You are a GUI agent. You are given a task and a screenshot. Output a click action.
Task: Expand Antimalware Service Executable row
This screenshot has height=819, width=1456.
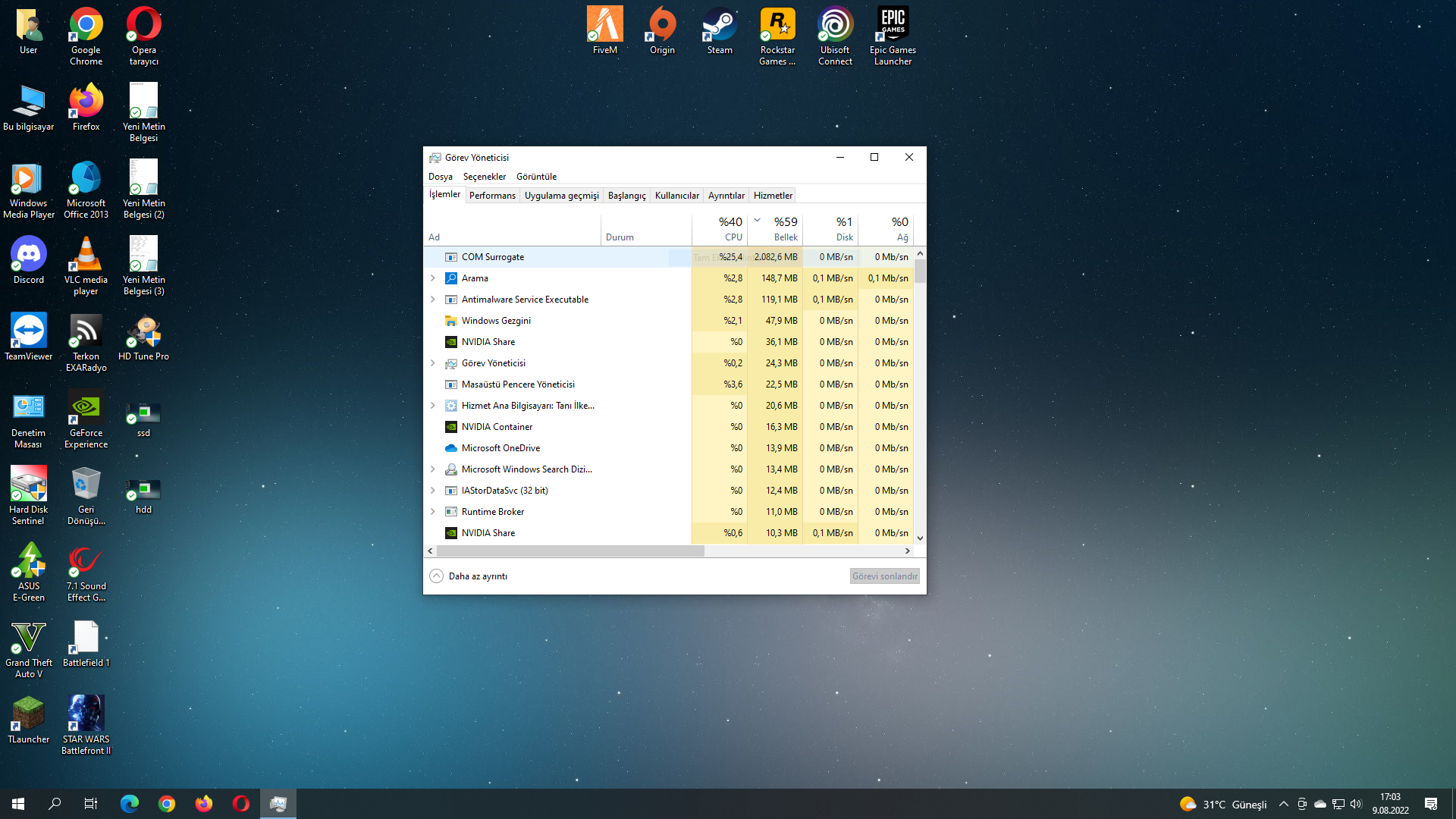(x=433, y=300)
